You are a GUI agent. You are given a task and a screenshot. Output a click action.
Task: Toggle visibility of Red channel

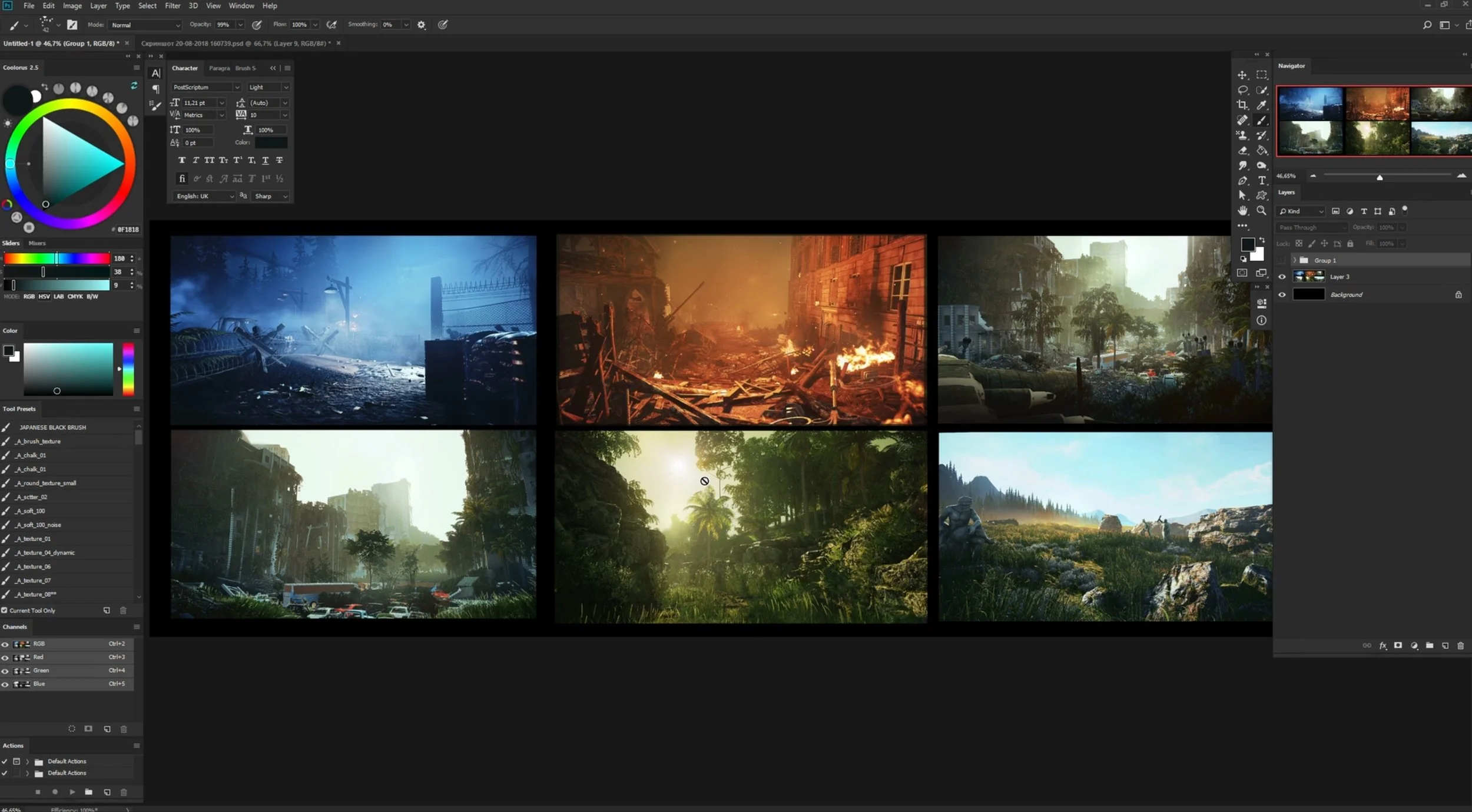click(5, 657)
